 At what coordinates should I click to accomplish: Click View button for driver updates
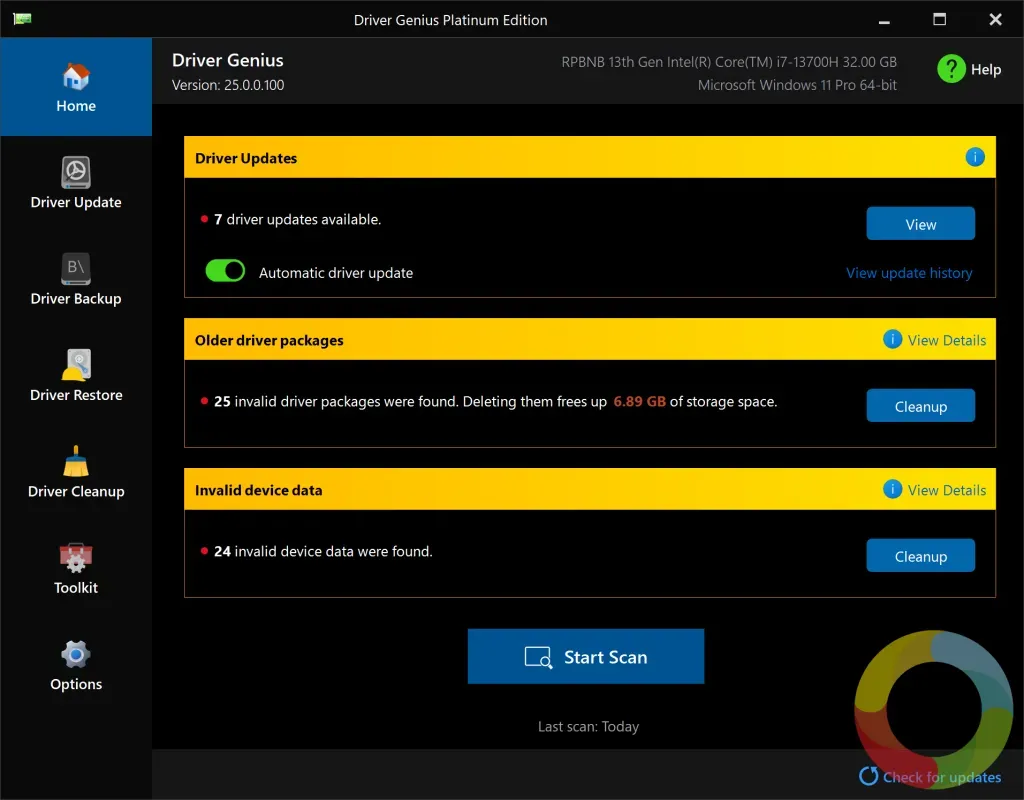pyautogui.click(x=920, y=224)
